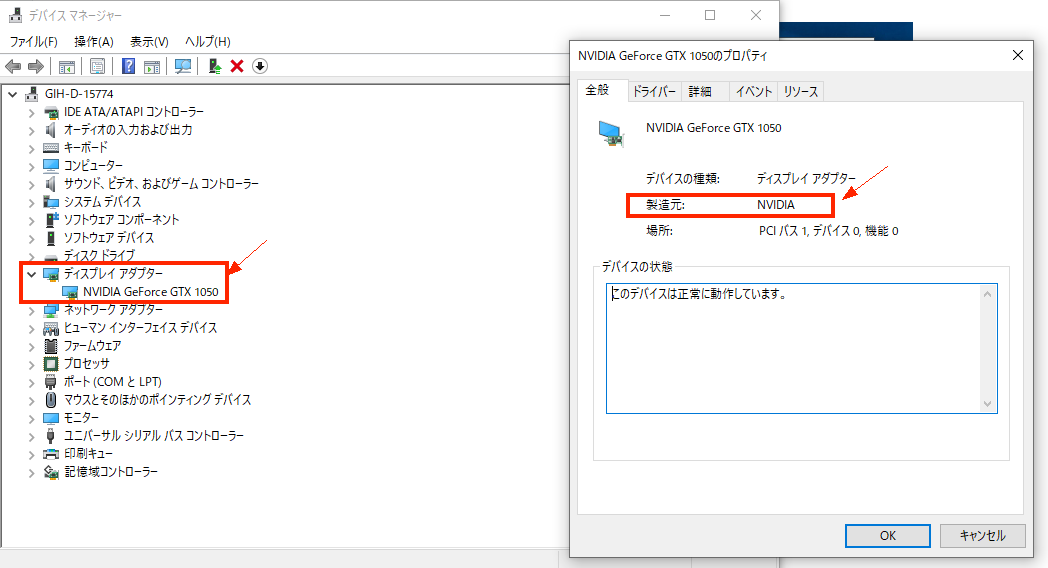Switch to the ドライバー tab
1048x568 pixels.
click(x=654, y=92)
